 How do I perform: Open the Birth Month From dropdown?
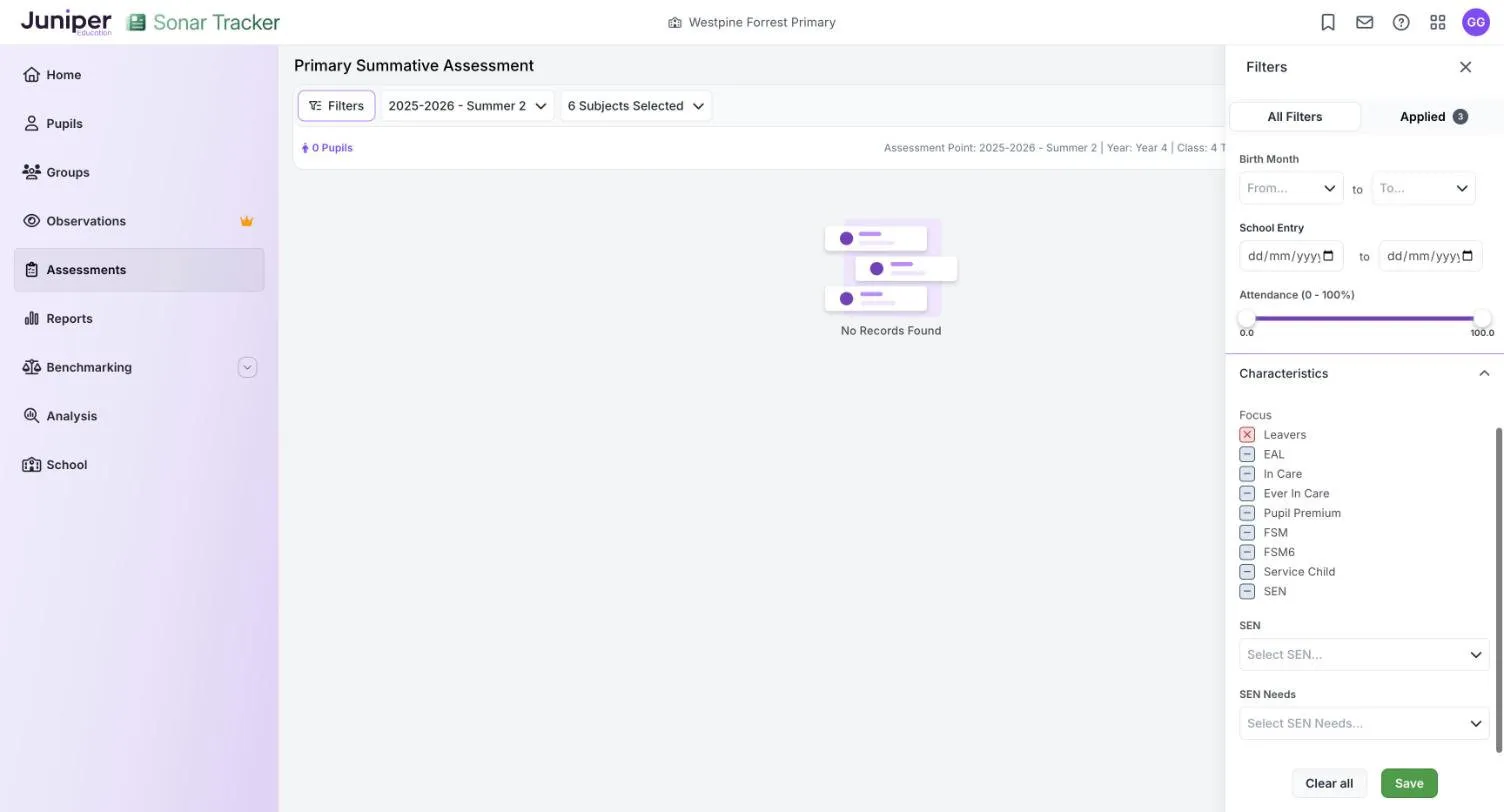1291,188
